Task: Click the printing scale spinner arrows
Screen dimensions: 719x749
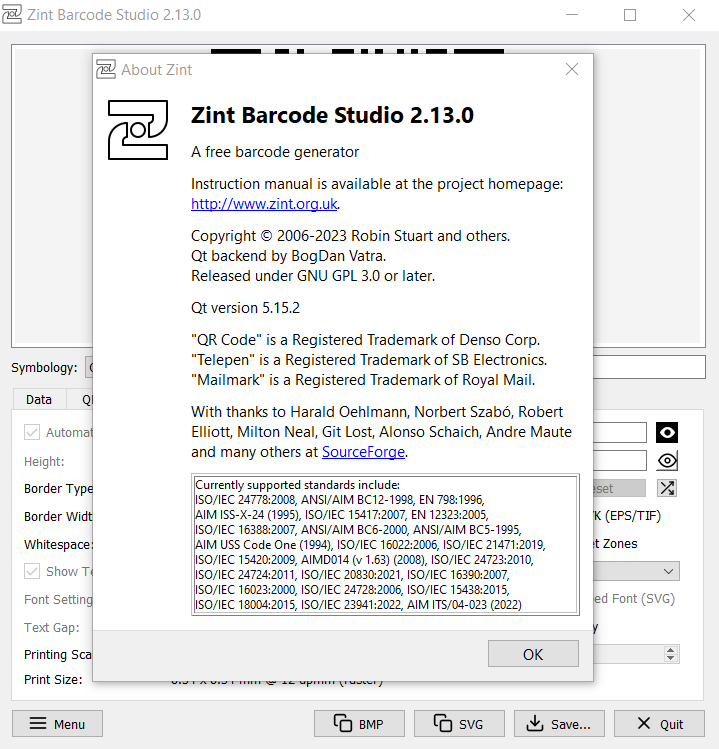Action: pyautogui.click(x=670, y=654)
